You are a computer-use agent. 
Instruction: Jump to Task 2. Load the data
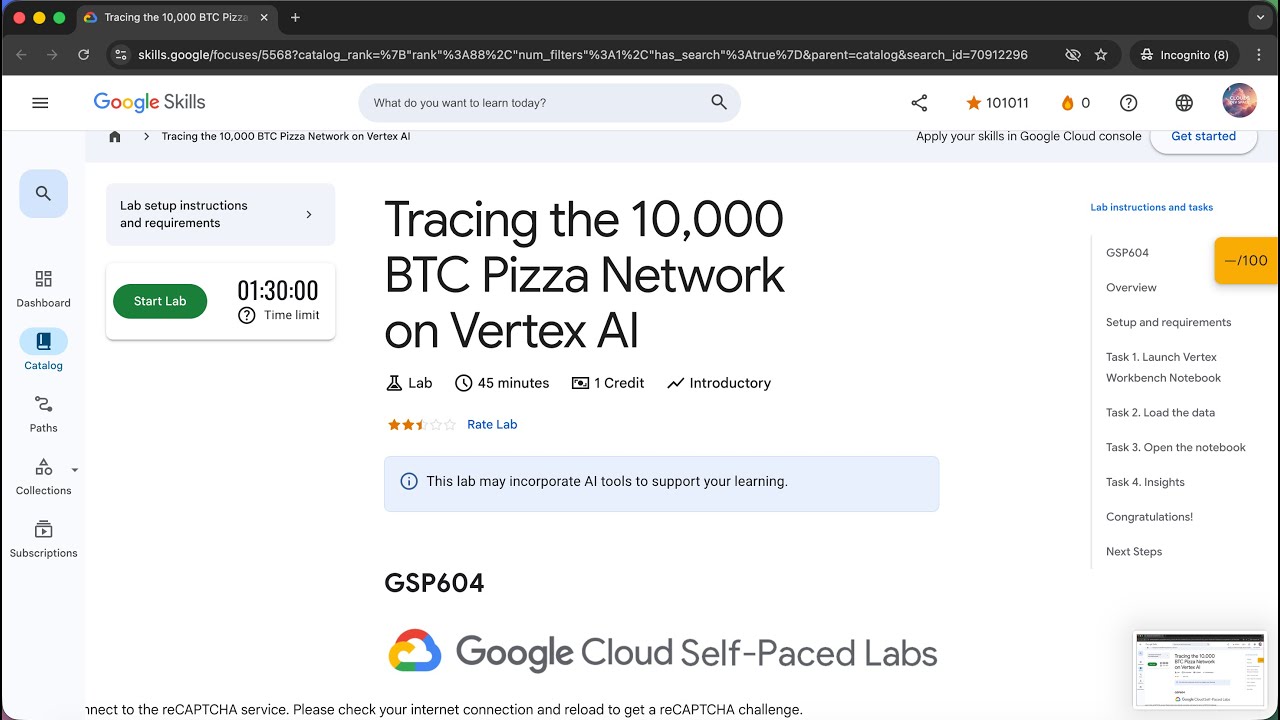point(1160,412)
